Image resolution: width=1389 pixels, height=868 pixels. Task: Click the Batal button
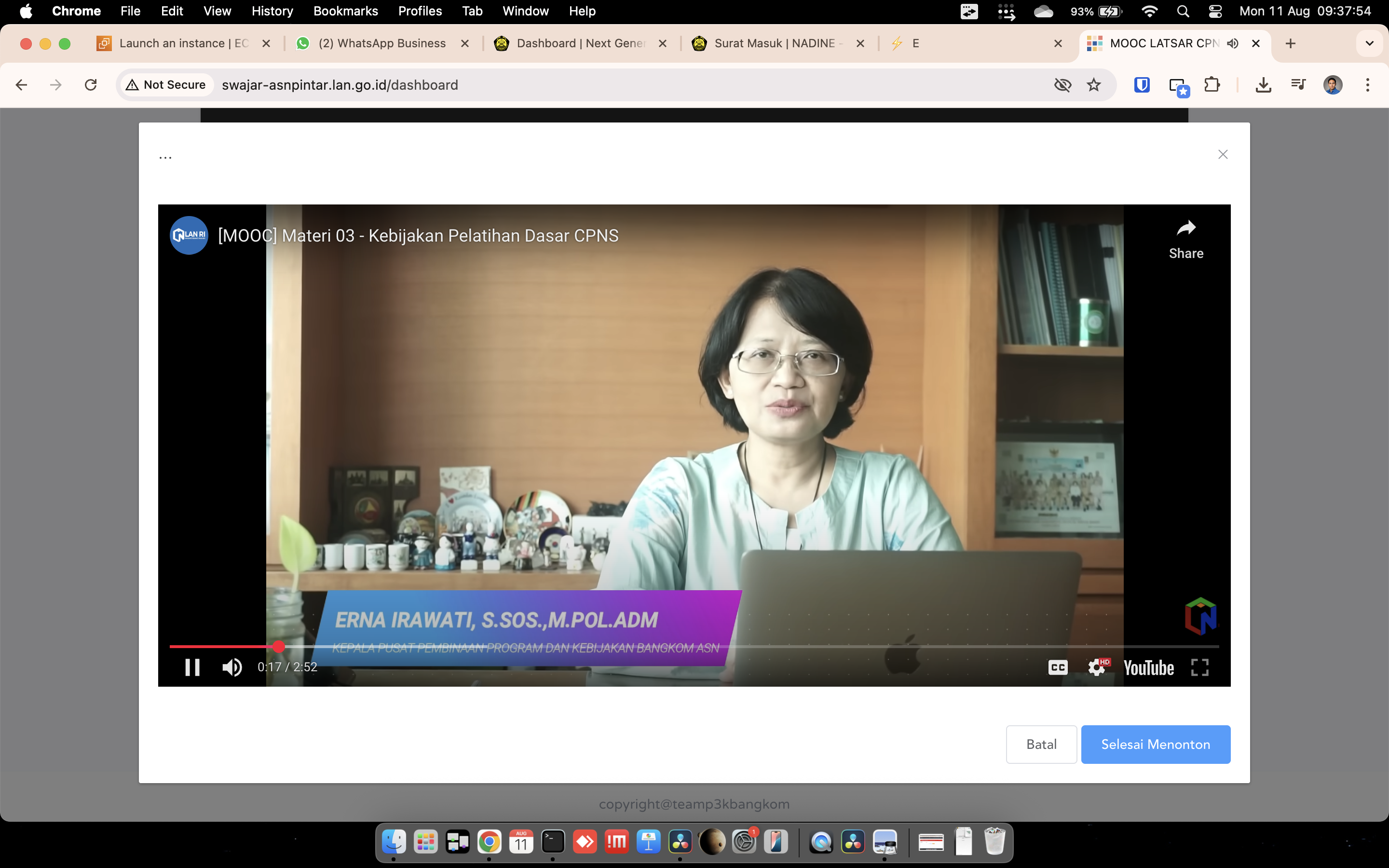click(x=1041, y=744)
